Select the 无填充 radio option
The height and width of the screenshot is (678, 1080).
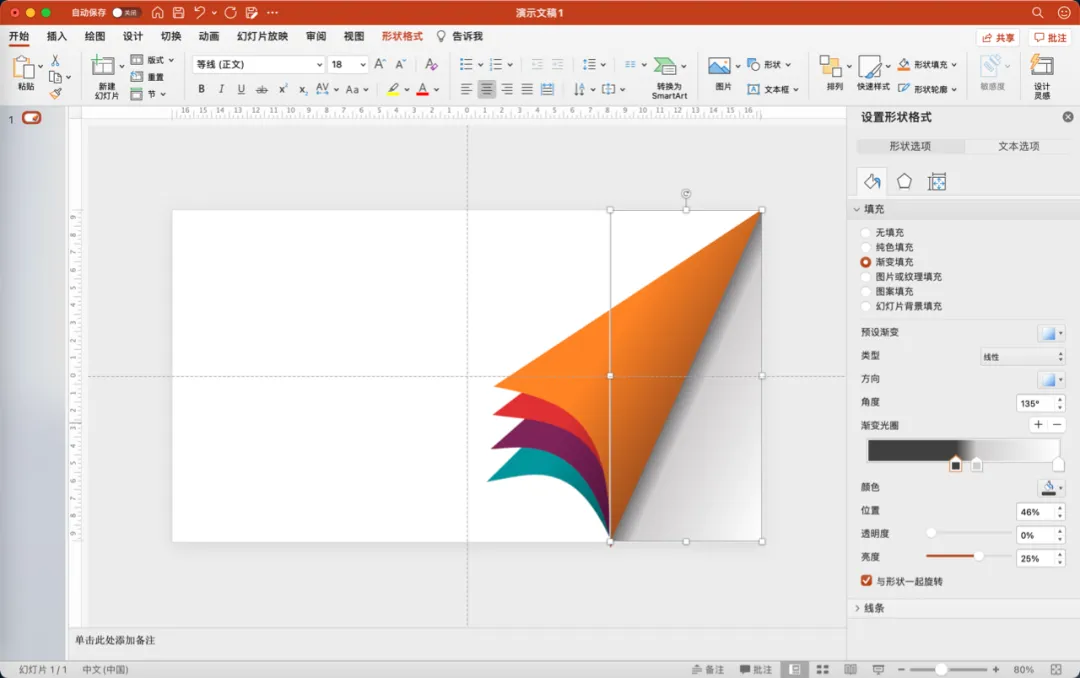[865, 233]
